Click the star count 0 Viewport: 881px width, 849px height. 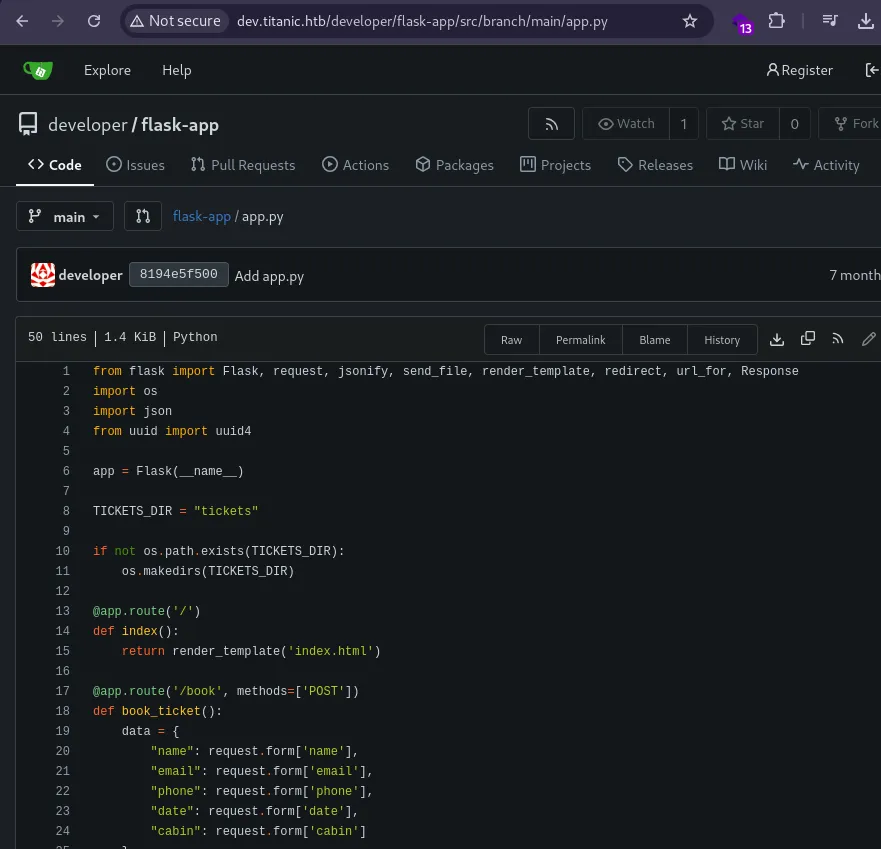(794, 124)
